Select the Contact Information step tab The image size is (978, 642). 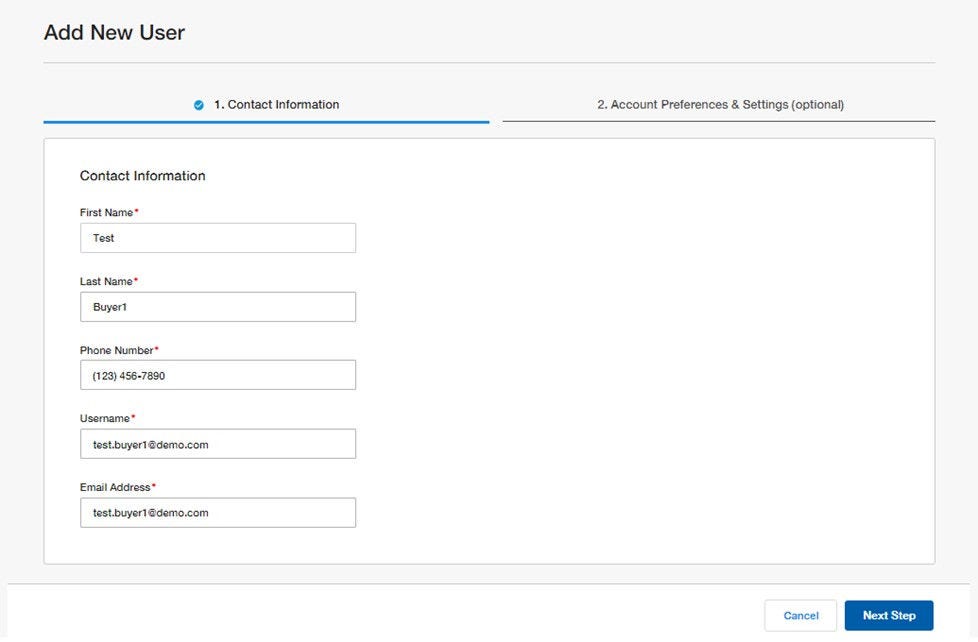pyautogui.click(x=276, y=104)
